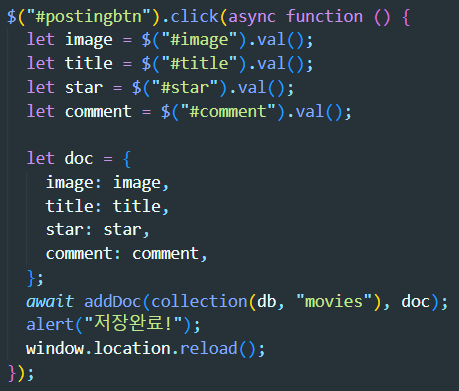
Task: Click the 'title: title,' property line
Action: click(107, 206)
